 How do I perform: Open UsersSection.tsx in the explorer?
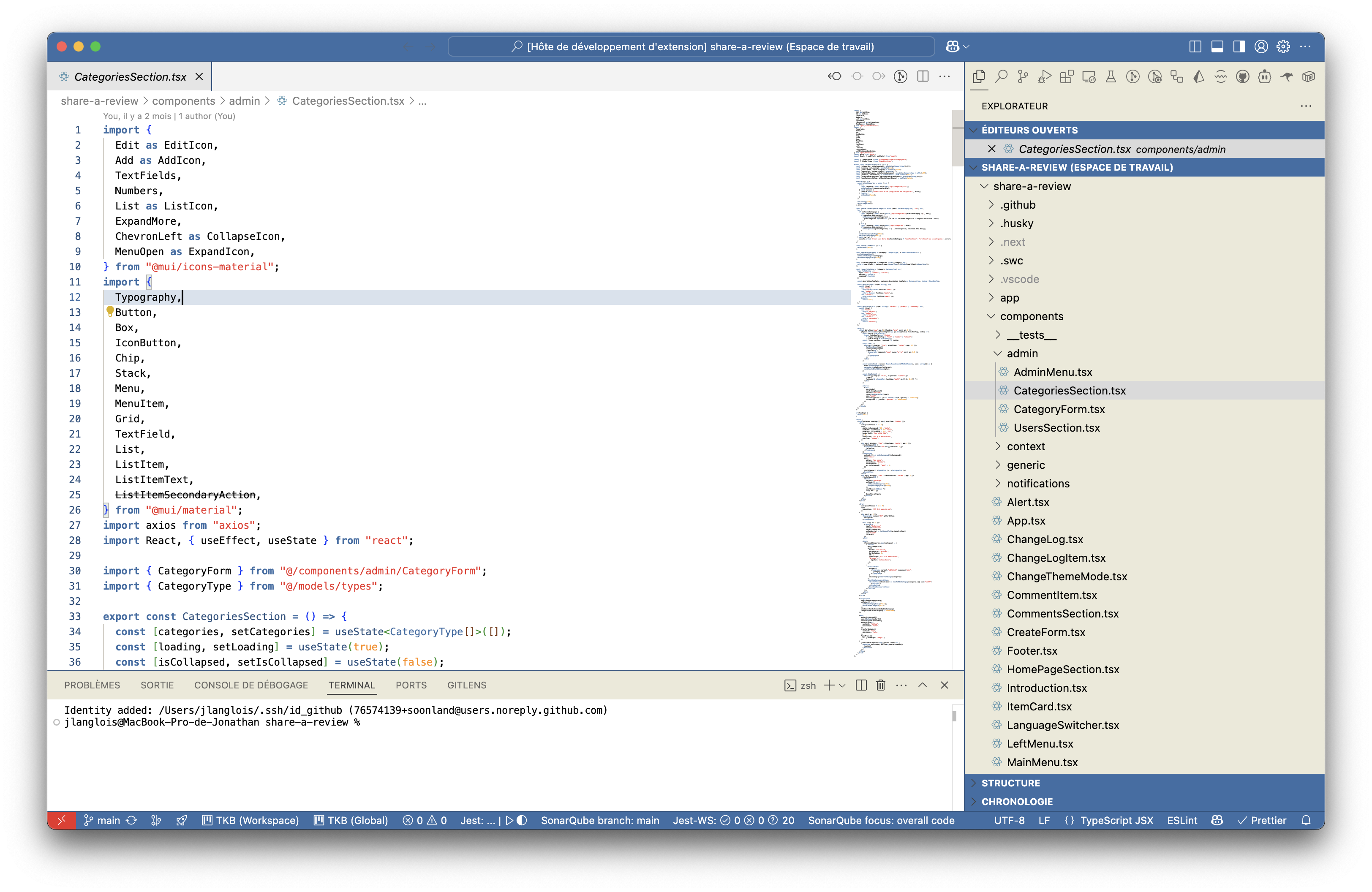pos(1056,427)
